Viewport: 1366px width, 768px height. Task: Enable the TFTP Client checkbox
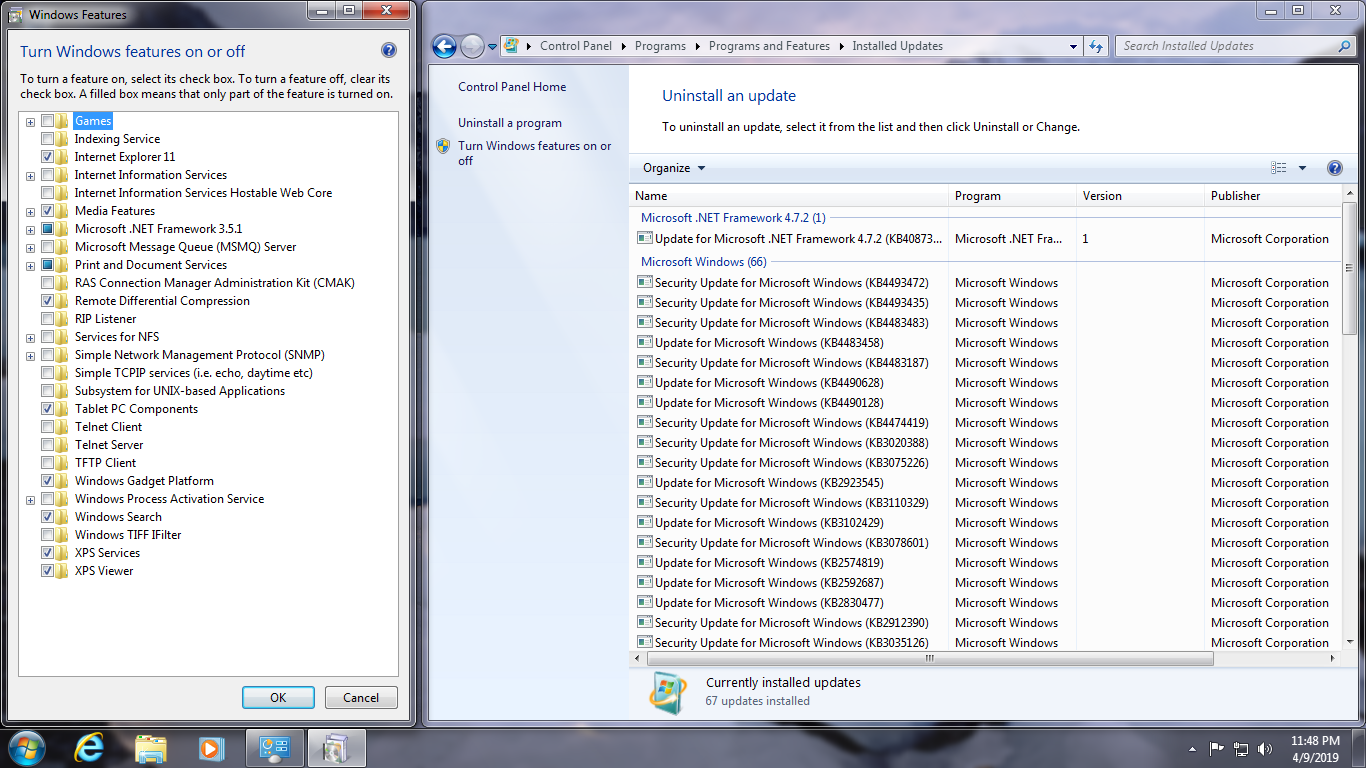47,463
